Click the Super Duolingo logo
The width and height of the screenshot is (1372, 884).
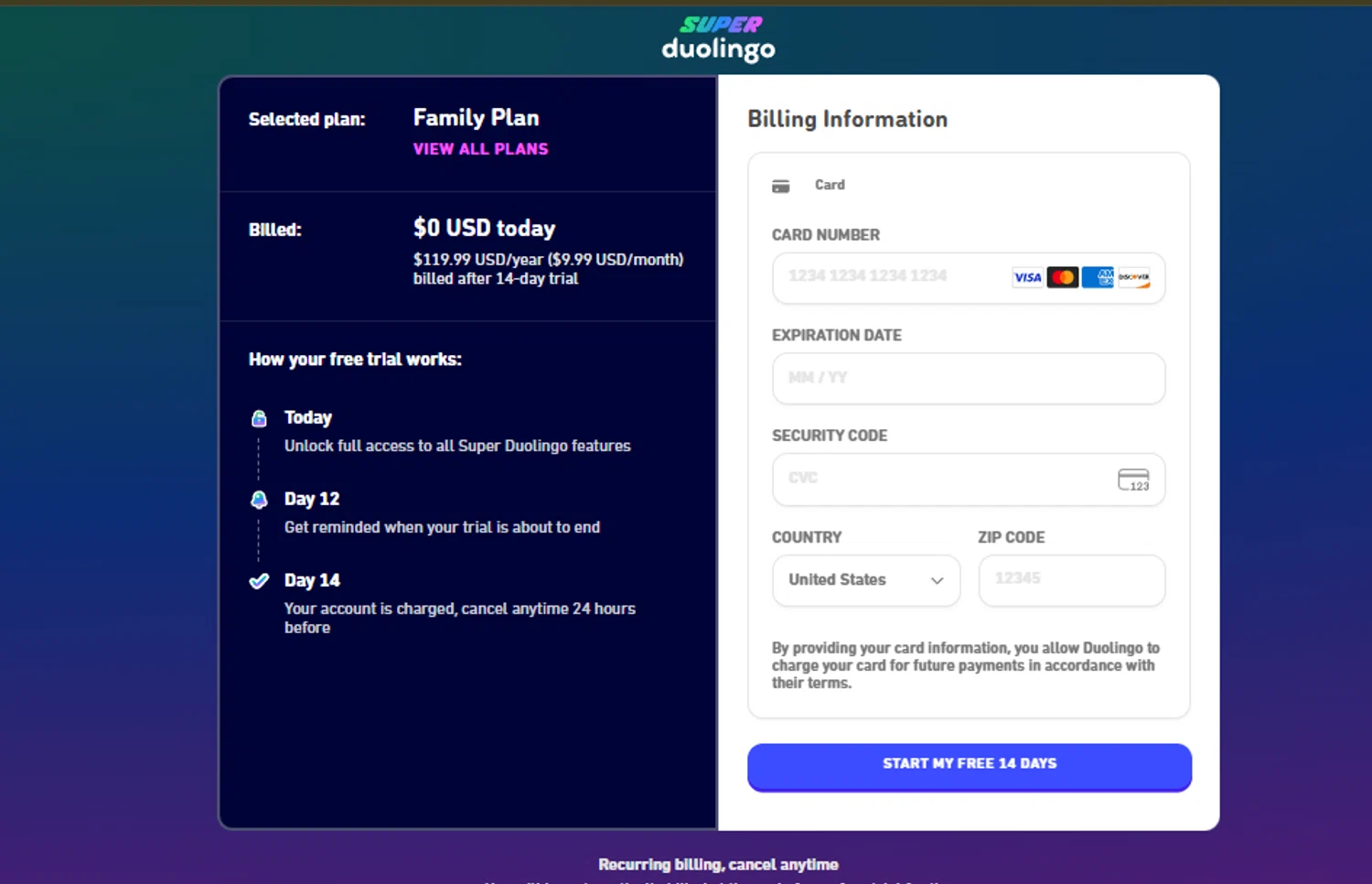pyautogui.click(x=719, y=38)
